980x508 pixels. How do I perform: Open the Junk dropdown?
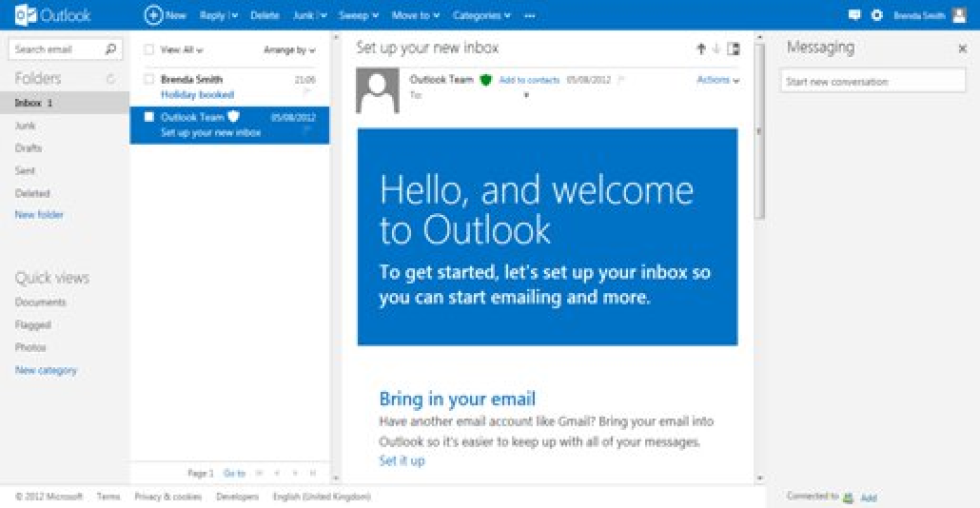click(310, 16)
